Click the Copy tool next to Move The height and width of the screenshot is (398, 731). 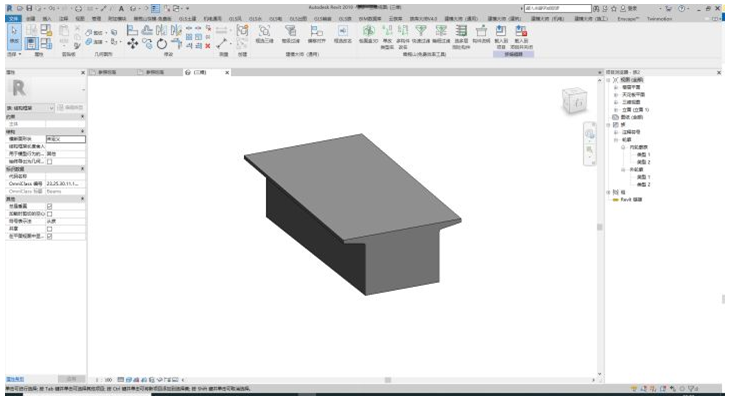point(147,44)
